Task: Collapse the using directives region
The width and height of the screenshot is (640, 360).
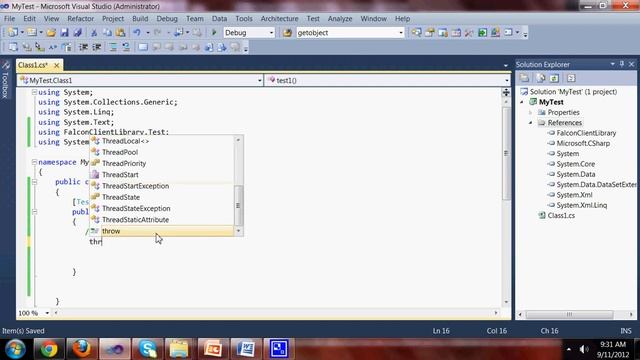Action: (34, 92)
